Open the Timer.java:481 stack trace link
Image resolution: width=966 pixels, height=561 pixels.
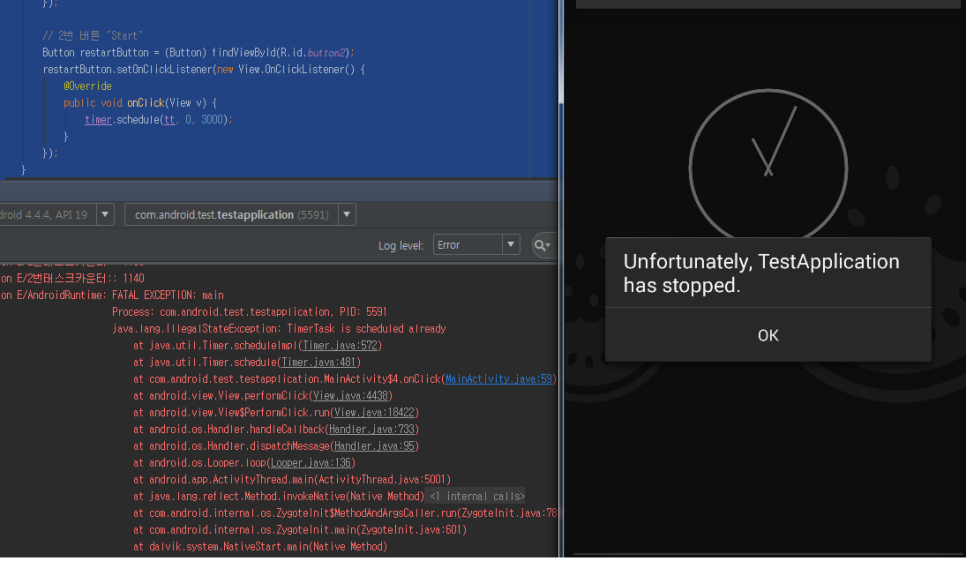319,363
